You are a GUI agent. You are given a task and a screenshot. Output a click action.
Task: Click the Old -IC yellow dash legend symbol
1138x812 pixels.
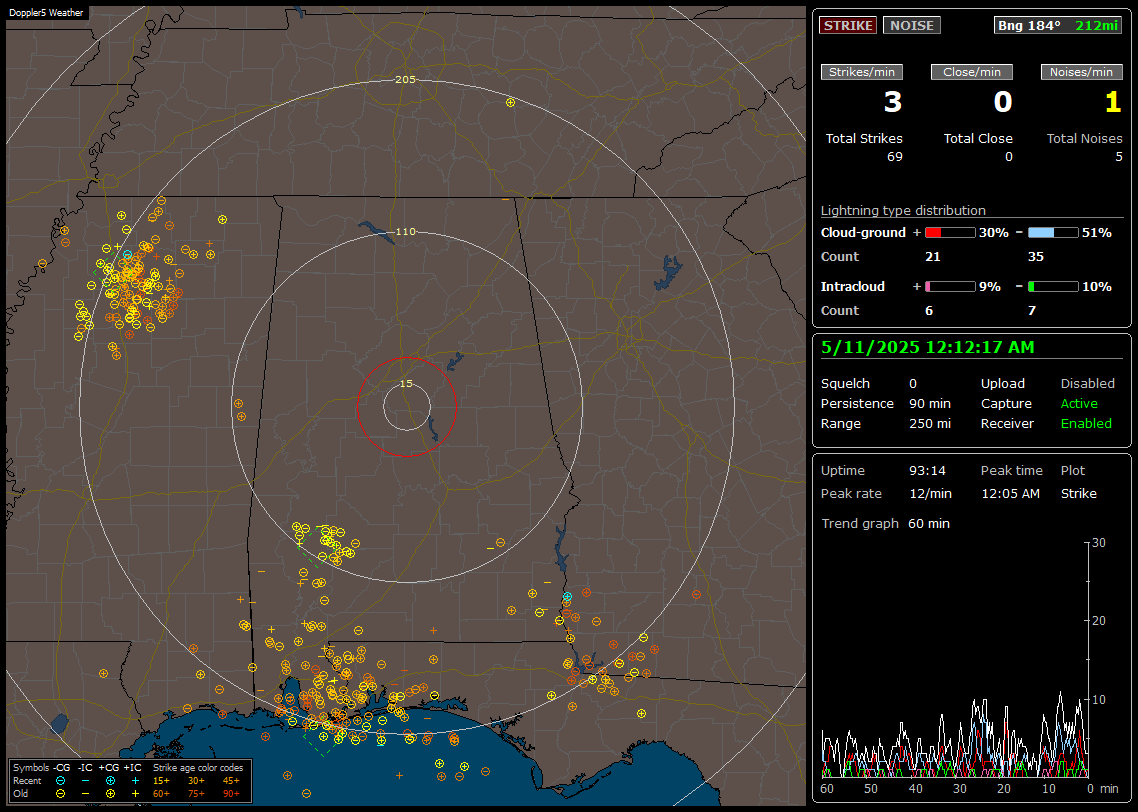point(85,794)
